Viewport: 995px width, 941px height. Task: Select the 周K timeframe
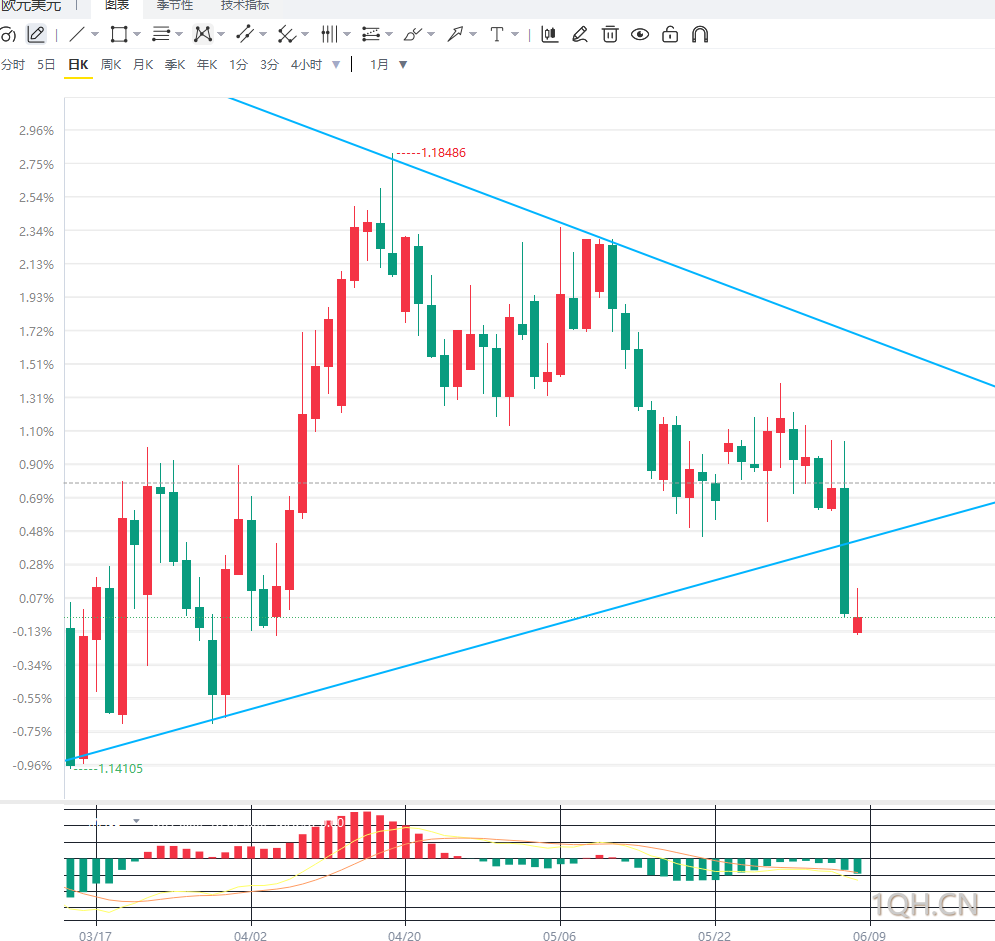[111, 65]
